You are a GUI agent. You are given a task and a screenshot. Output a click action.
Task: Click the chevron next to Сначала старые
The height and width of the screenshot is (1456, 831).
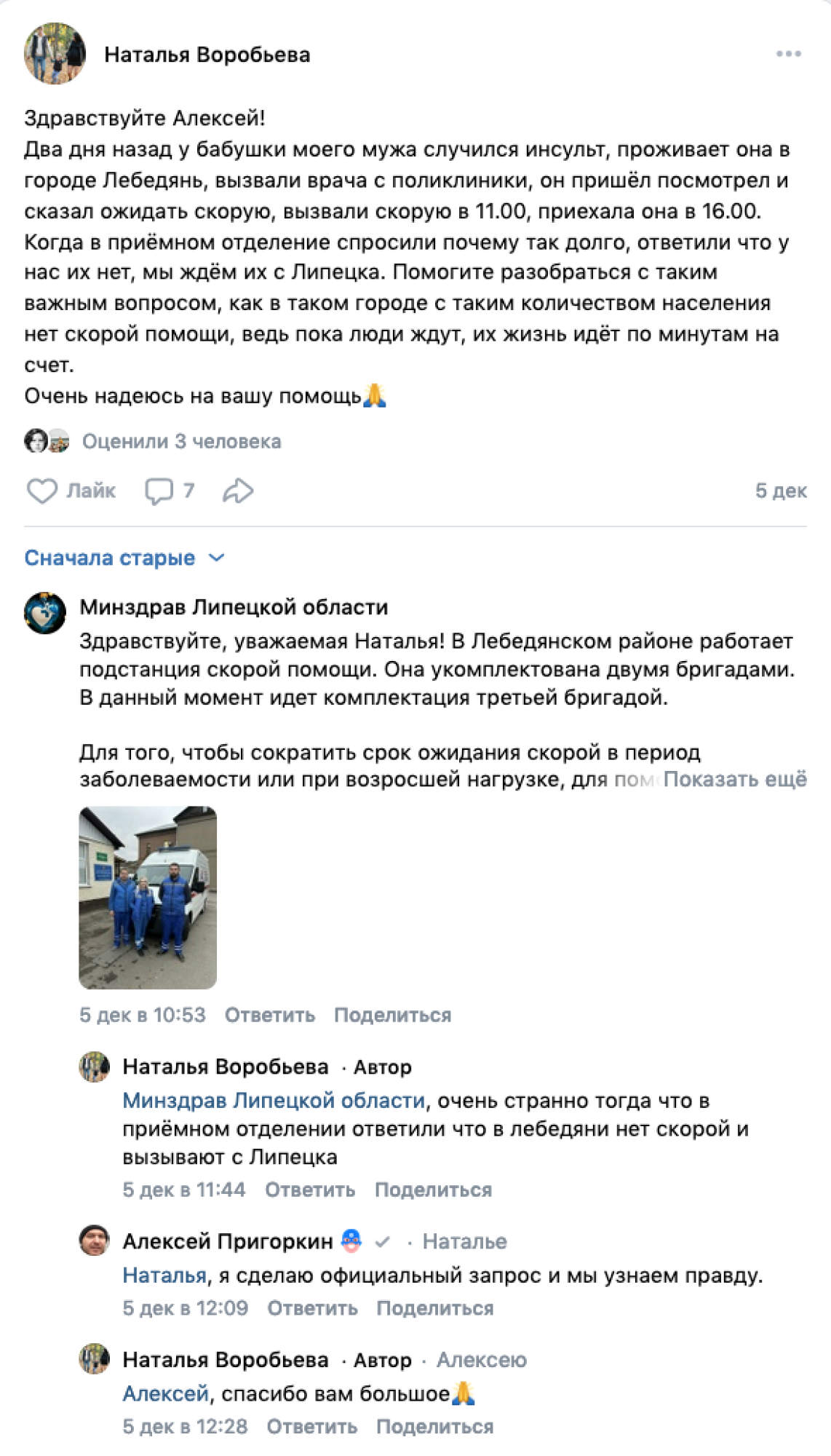[216, 558]
